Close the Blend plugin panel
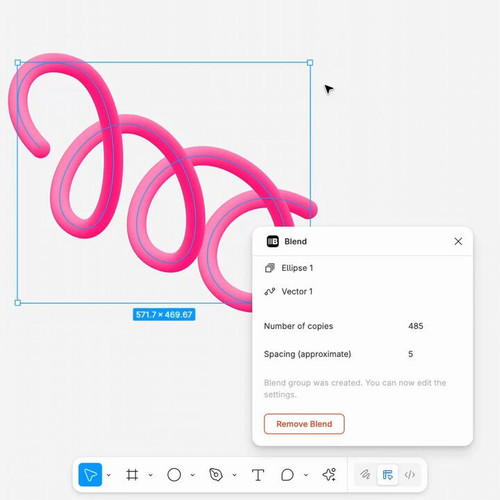The width and height of the screenshot is (500, 500). (458, 241)
